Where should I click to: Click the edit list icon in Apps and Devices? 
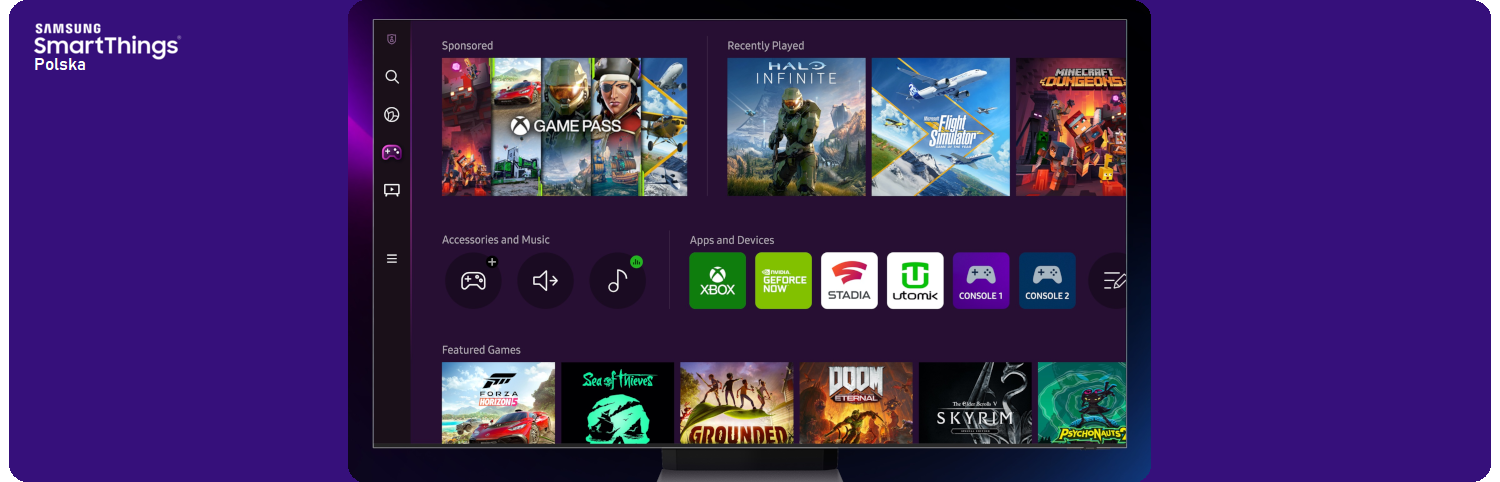pos(1110,281)
